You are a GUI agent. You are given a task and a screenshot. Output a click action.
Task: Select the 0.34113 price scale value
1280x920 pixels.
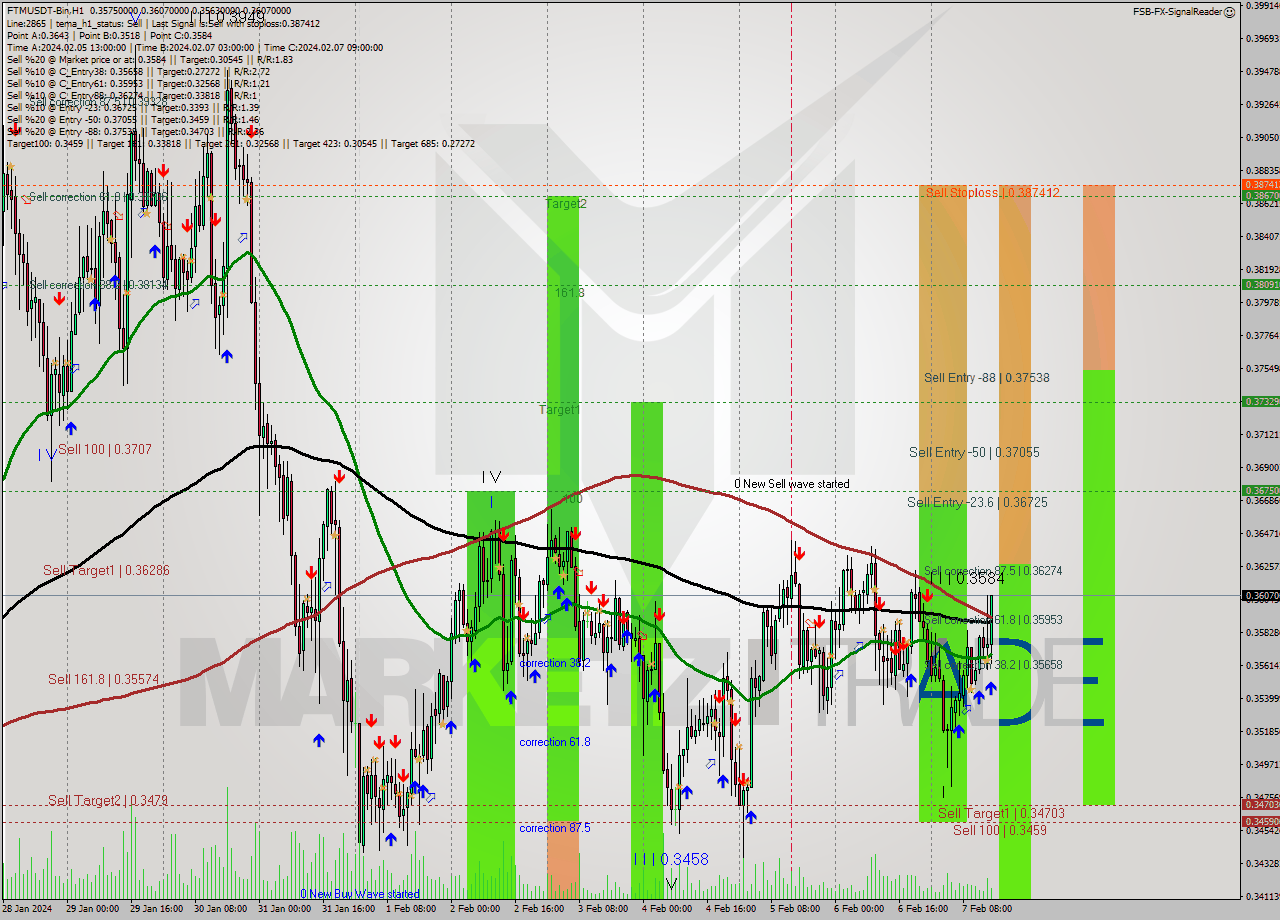point(1261,896)
